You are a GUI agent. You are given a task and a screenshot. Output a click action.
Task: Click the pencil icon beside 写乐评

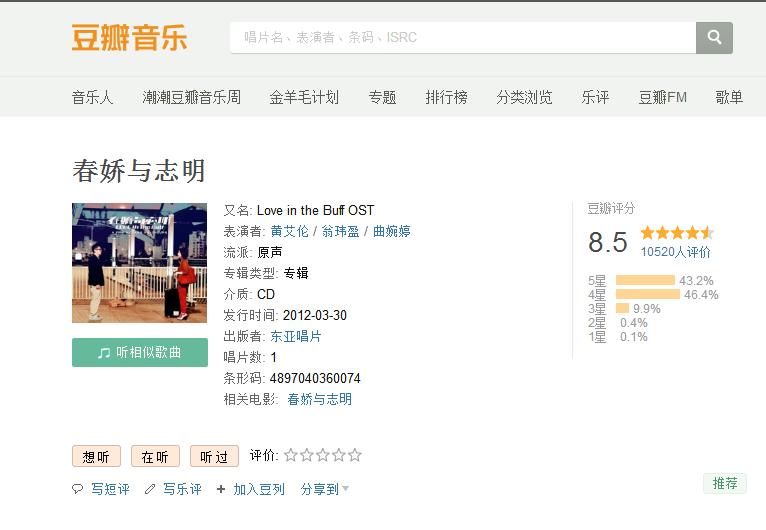click(x=150, y=488)
